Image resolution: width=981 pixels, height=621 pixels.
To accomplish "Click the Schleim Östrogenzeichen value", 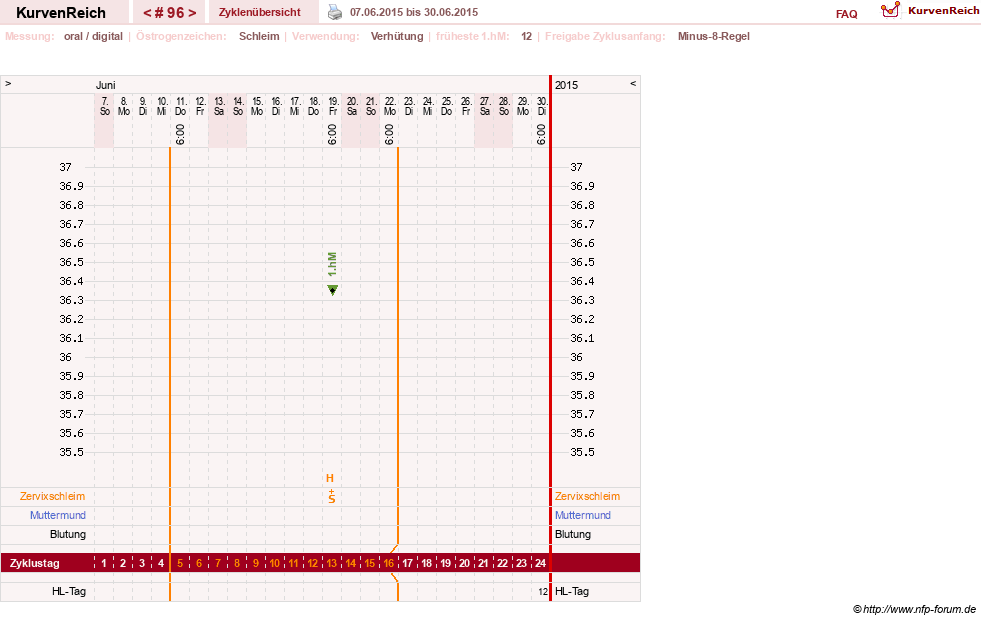I will 259,36.
